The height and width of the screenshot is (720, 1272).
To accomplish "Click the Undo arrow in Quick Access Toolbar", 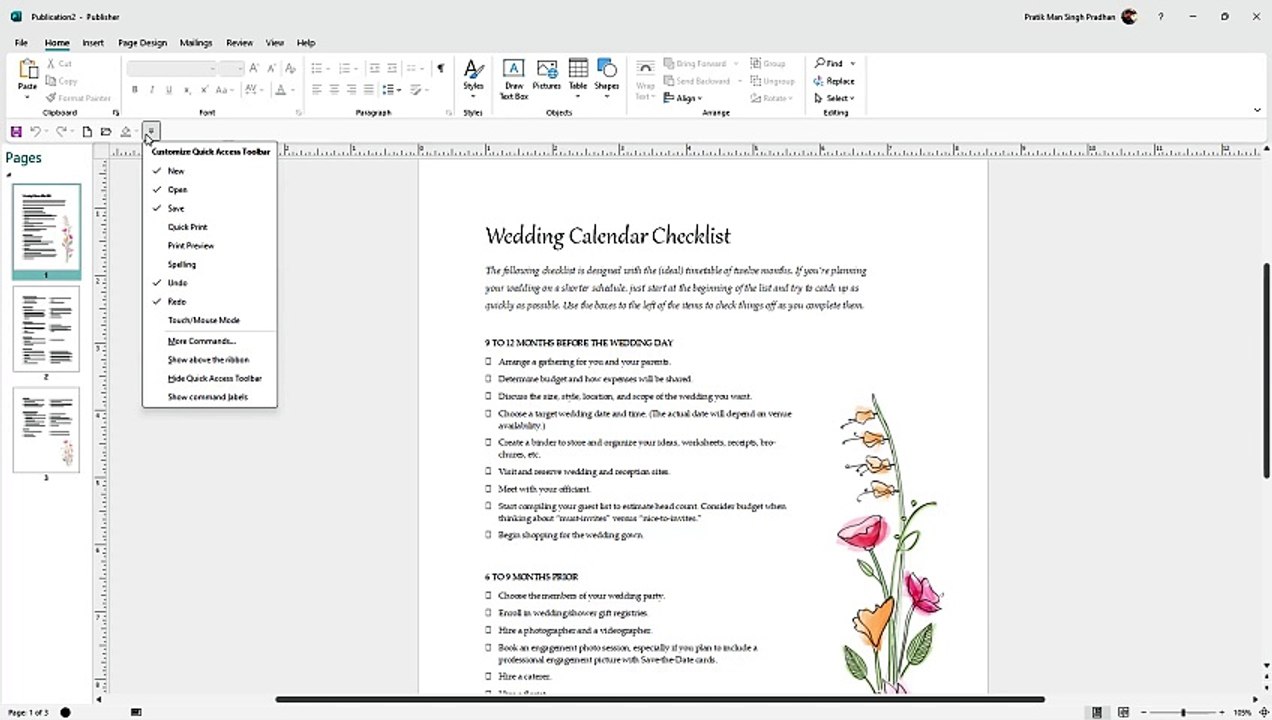I will pyautogui.click(x=35, y=132).
